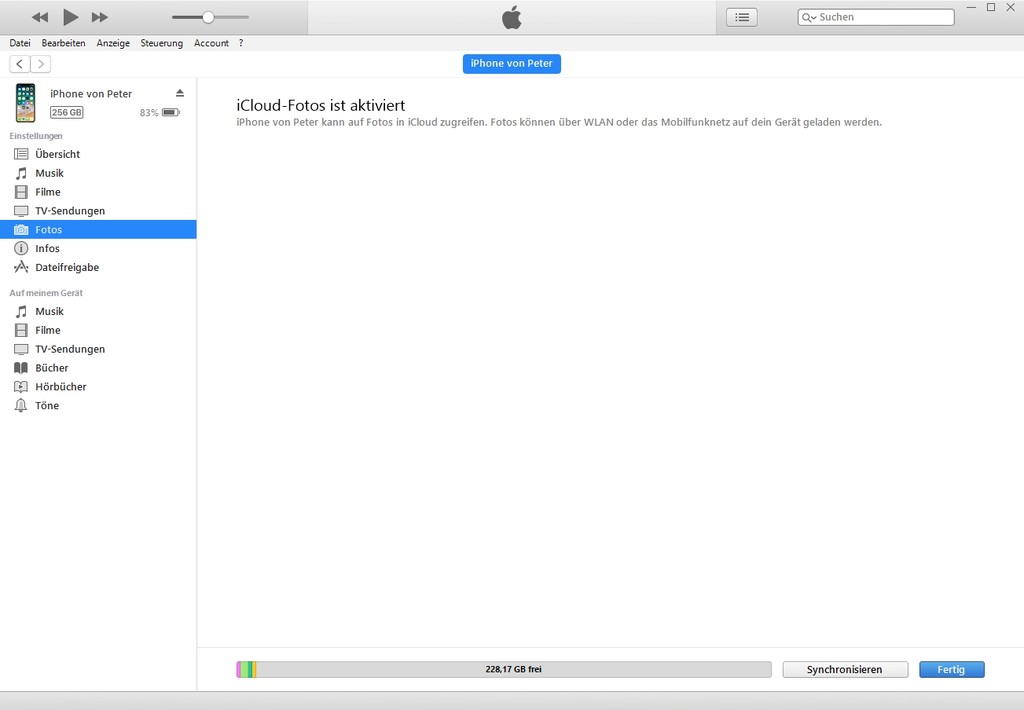This screenshot has width=1024, height=710.
Task: Click the Filme icon under Einstellungen
Action: (x=22, y=192)
